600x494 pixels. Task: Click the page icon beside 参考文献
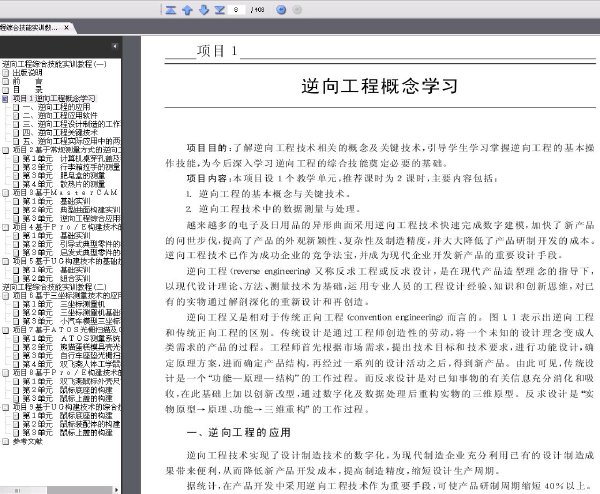(x=5, y=442)
